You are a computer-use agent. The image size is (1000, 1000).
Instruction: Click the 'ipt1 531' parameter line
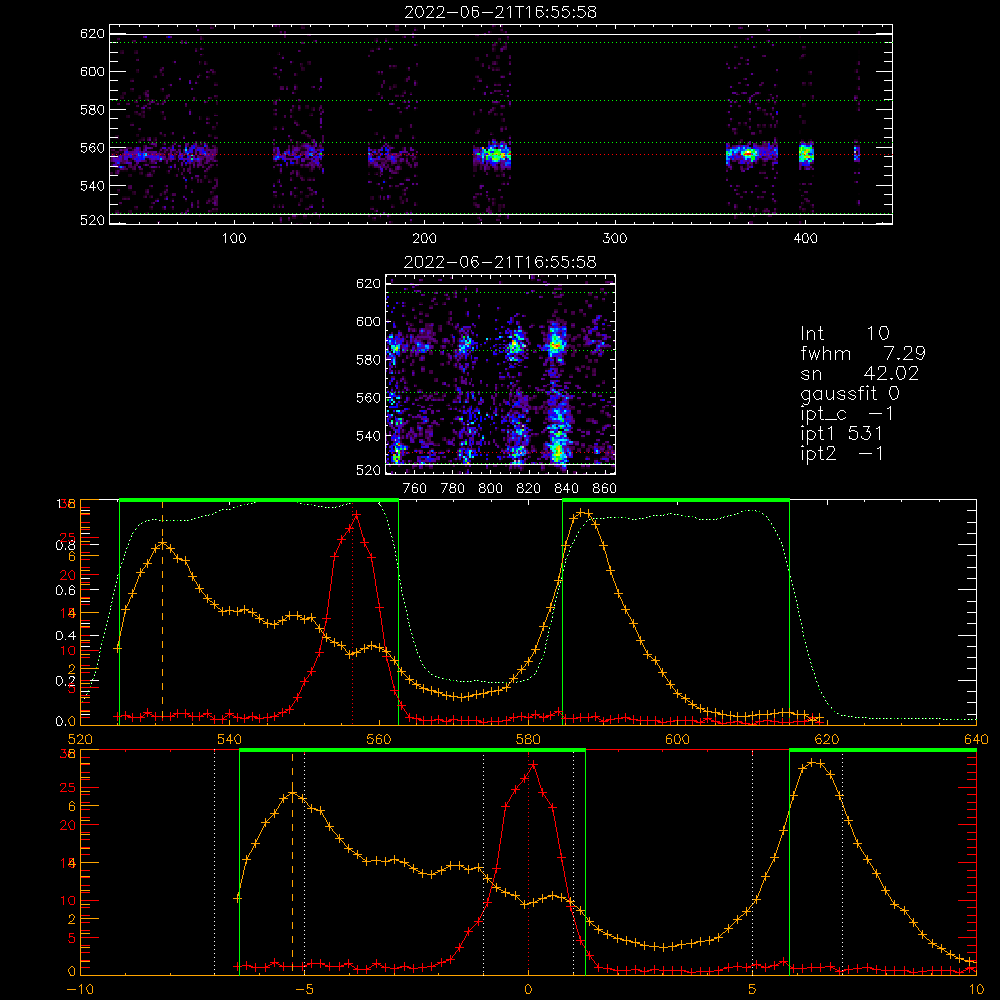(842, 434)
